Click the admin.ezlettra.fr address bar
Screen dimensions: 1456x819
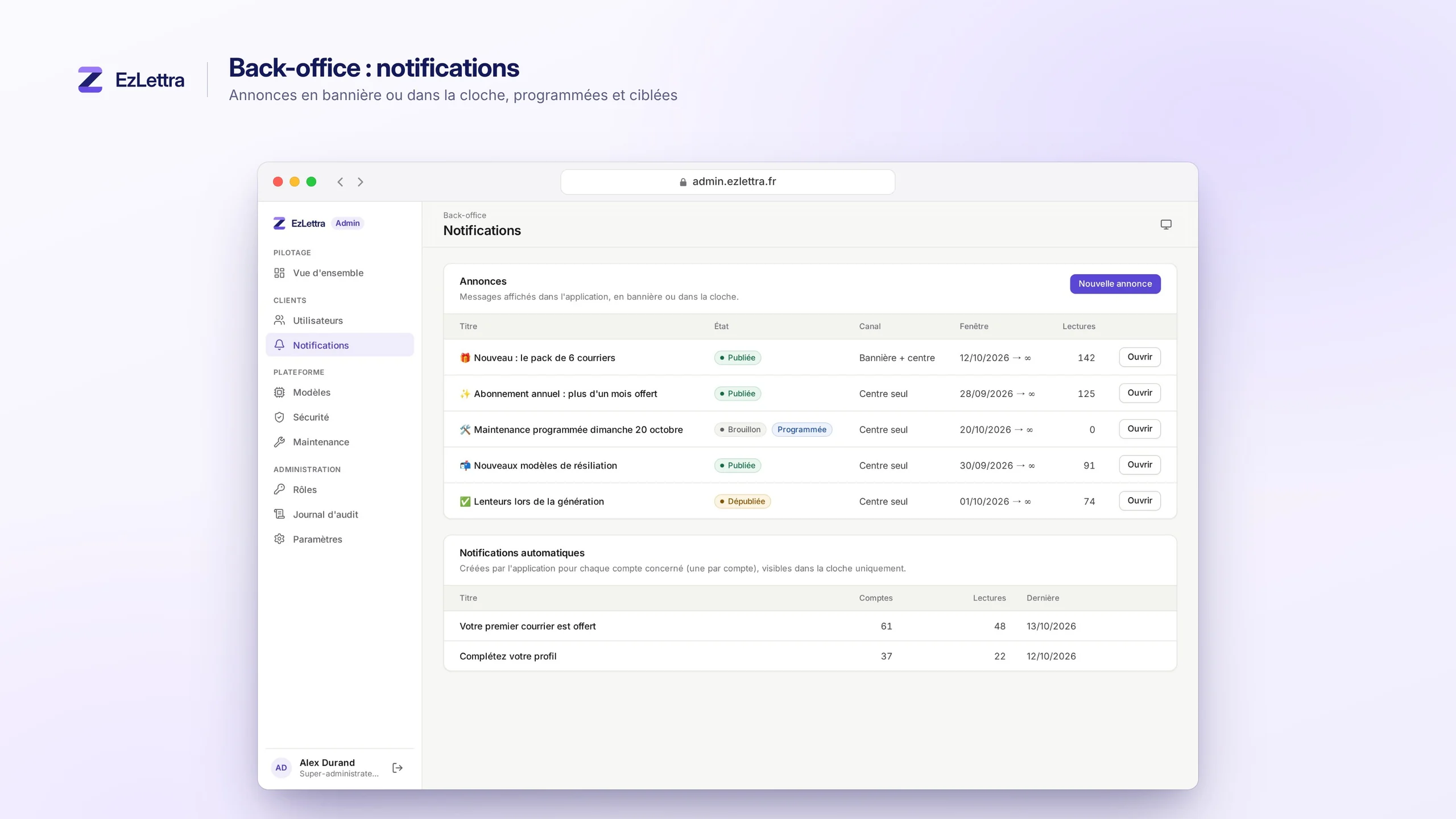[x=727, y=182]
